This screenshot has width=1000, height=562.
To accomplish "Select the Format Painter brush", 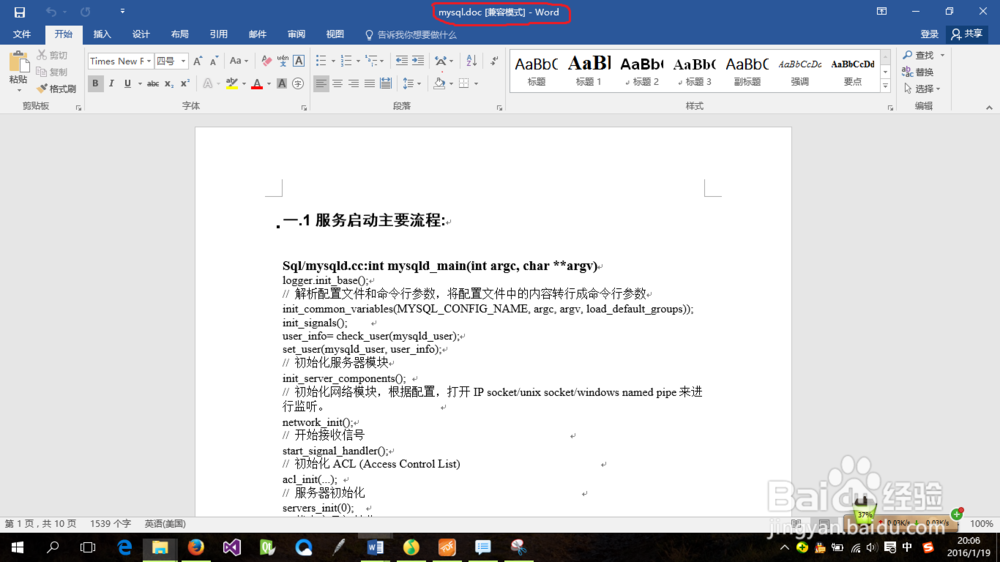I will pyautogui.click(x=56, y=89).
